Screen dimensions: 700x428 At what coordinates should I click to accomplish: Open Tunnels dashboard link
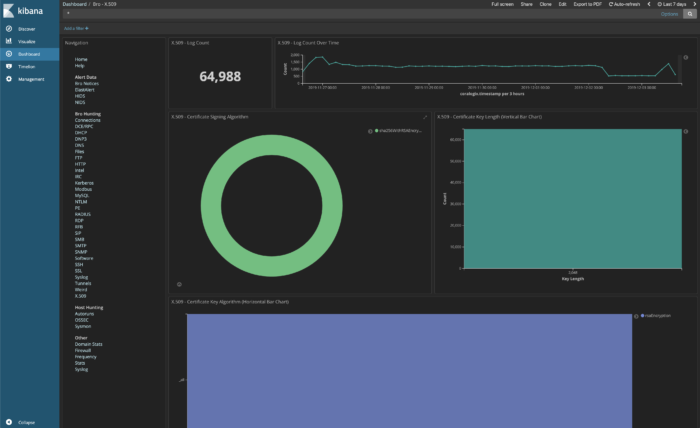click(83, 283)
